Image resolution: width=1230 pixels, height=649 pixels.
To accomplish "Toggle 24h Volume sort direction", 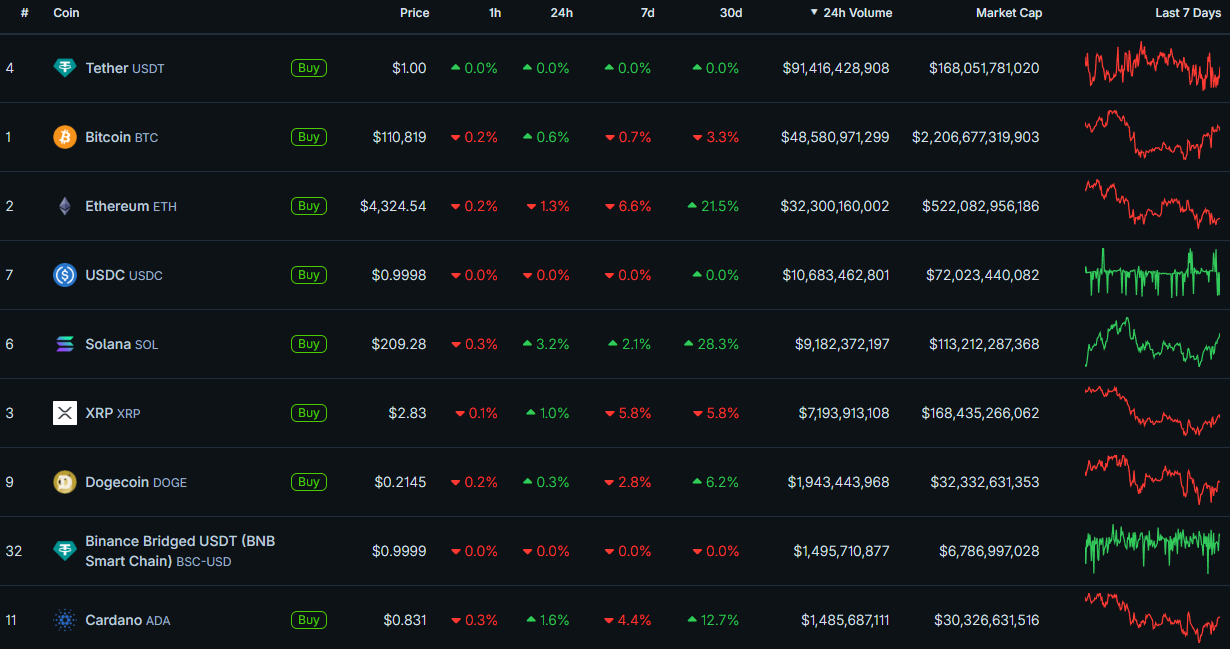I will [851, 13].
